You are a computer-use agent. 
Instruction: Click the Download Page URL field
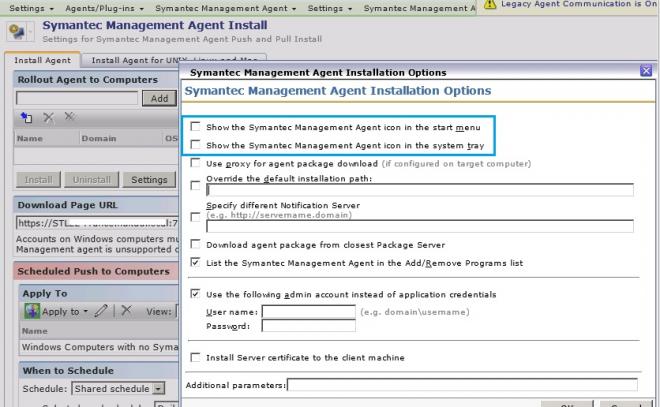[97, 223]
